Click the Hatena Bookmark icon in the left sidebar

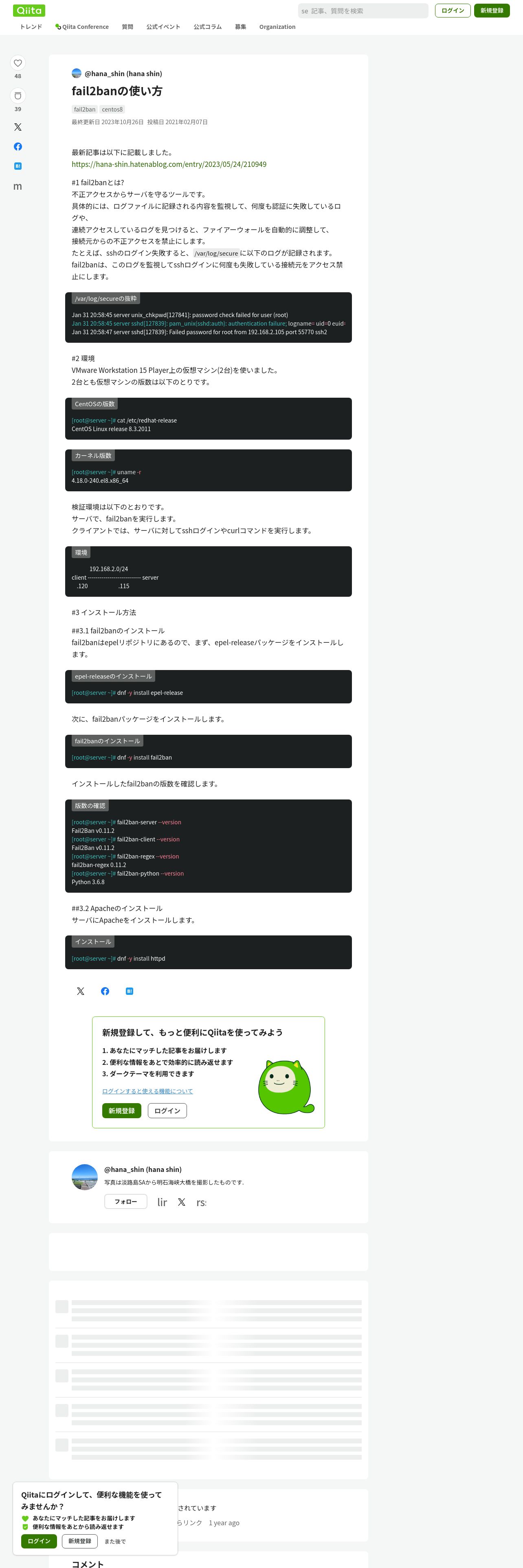[x=18, y=166]
